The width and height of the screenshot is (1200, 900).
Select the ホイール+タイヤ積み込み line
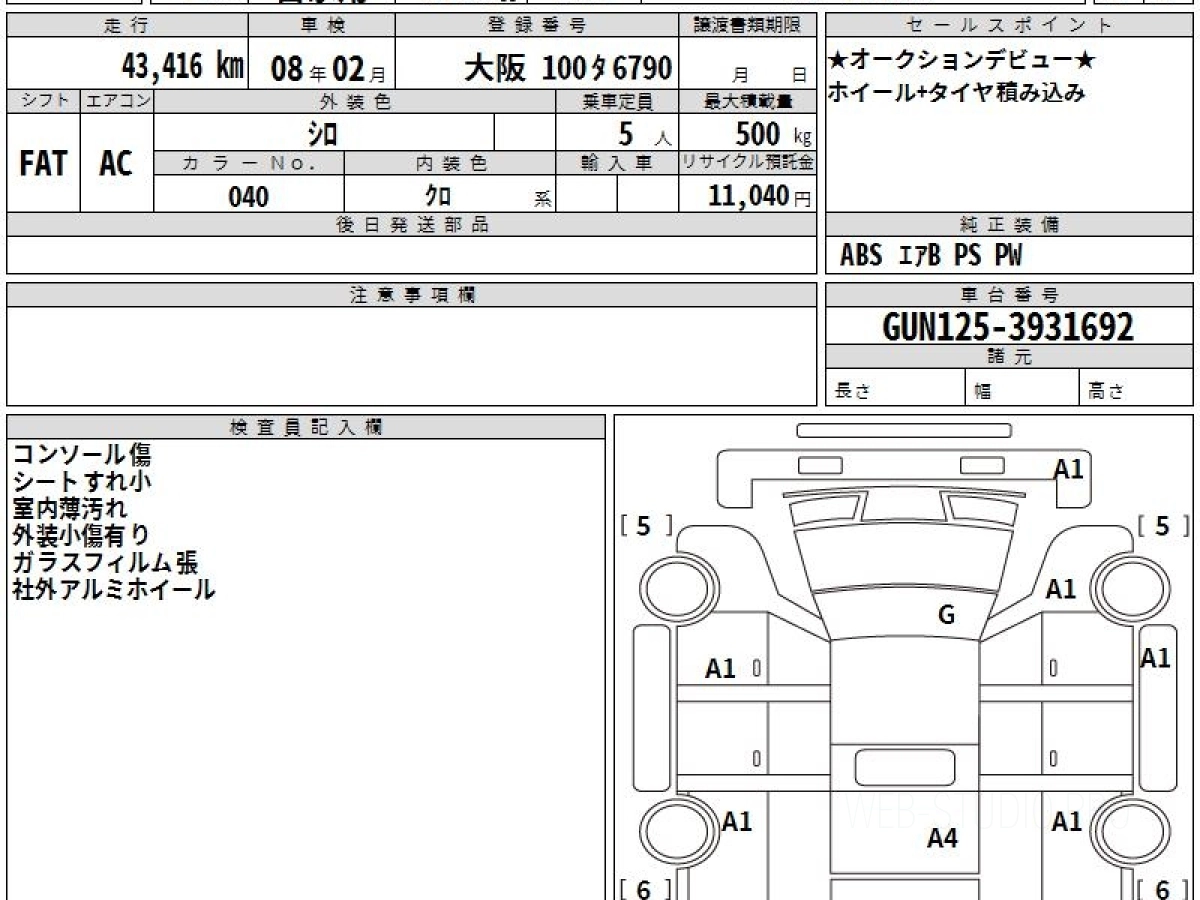pos(955,93)
